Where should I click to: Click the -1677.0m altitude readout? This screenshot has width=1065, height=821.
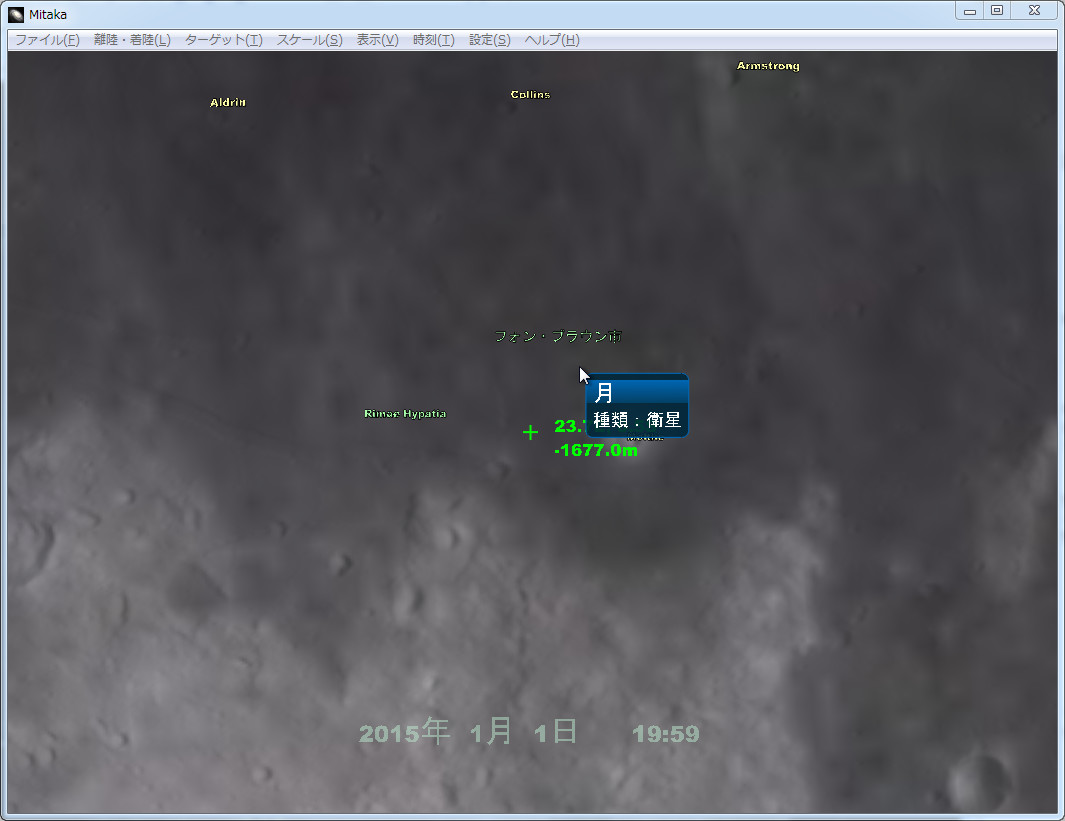[x=596, y=450]
